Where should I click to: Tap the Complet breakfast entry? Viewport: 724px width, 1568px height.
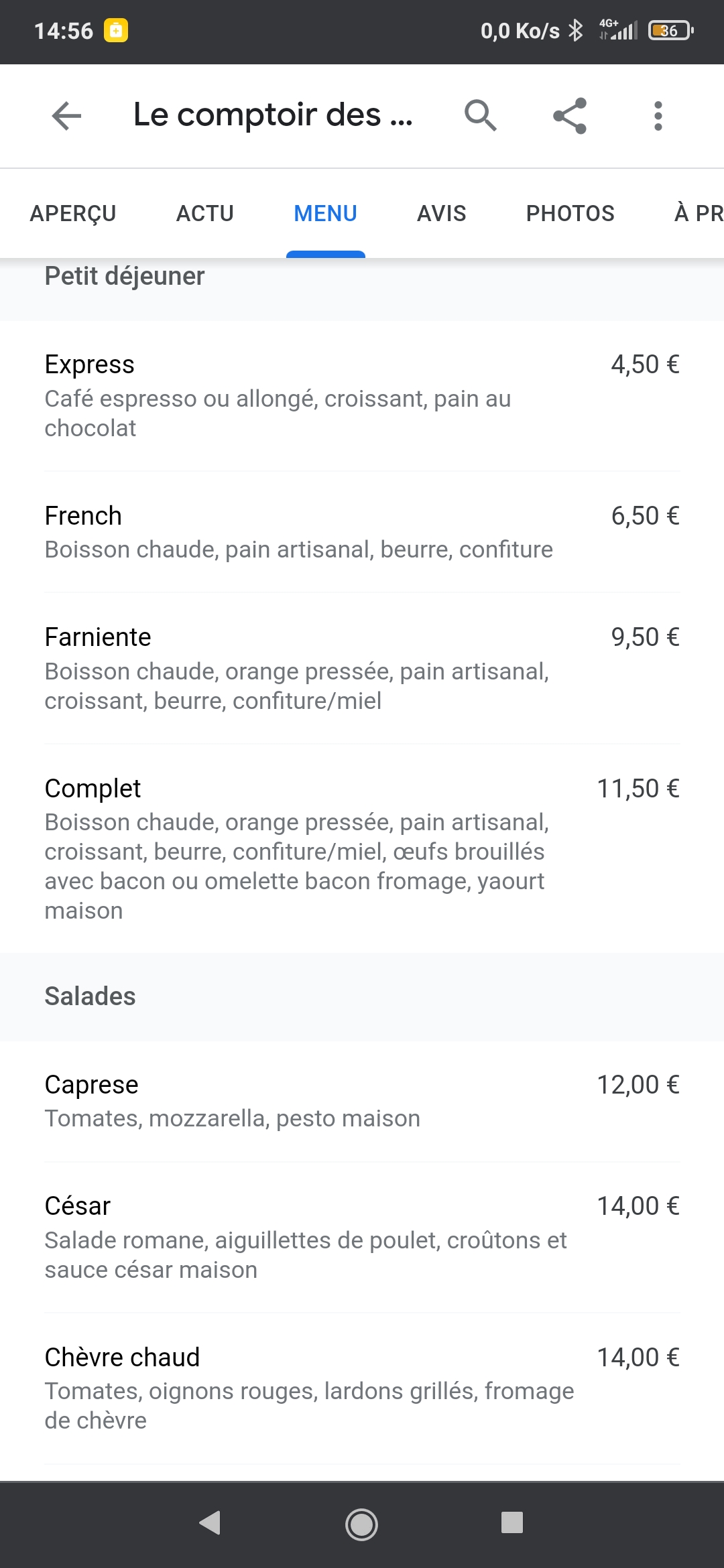coord(362,848)
